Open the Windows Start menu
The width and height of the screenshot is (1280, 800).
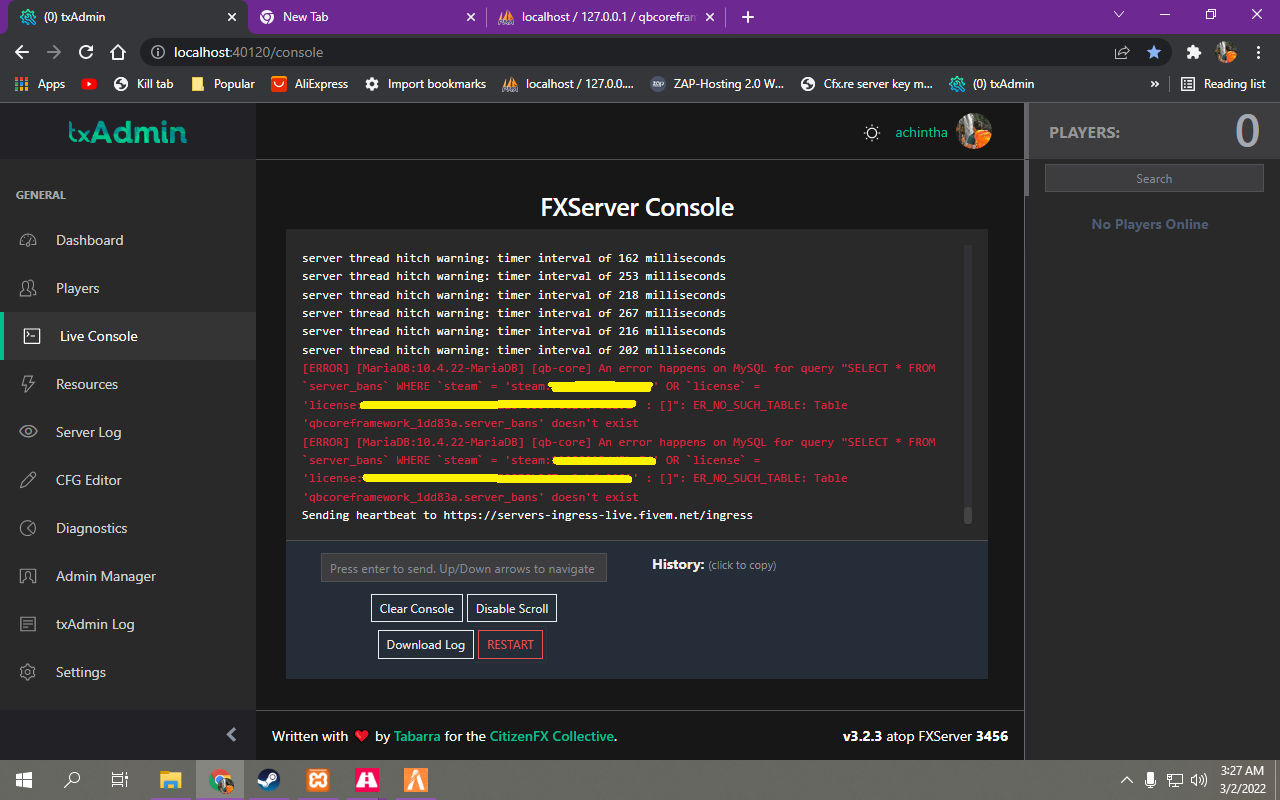24,779
